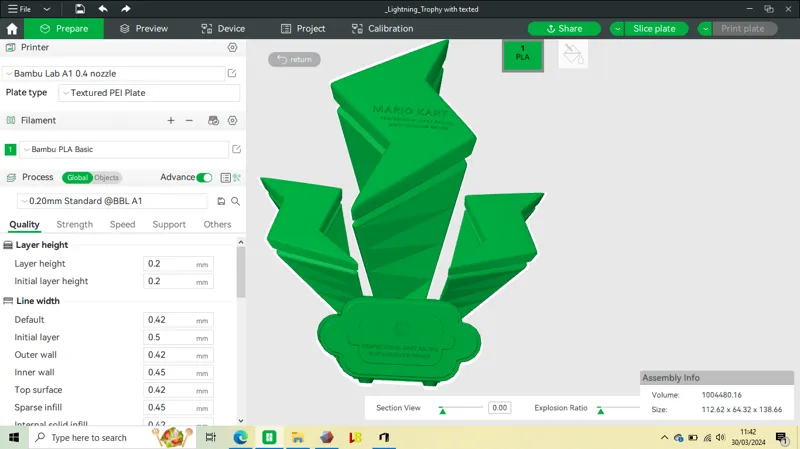Select the Quality settings tab
Image resolution: width=800 pixels, height=449 pixels.
point(24,224)
